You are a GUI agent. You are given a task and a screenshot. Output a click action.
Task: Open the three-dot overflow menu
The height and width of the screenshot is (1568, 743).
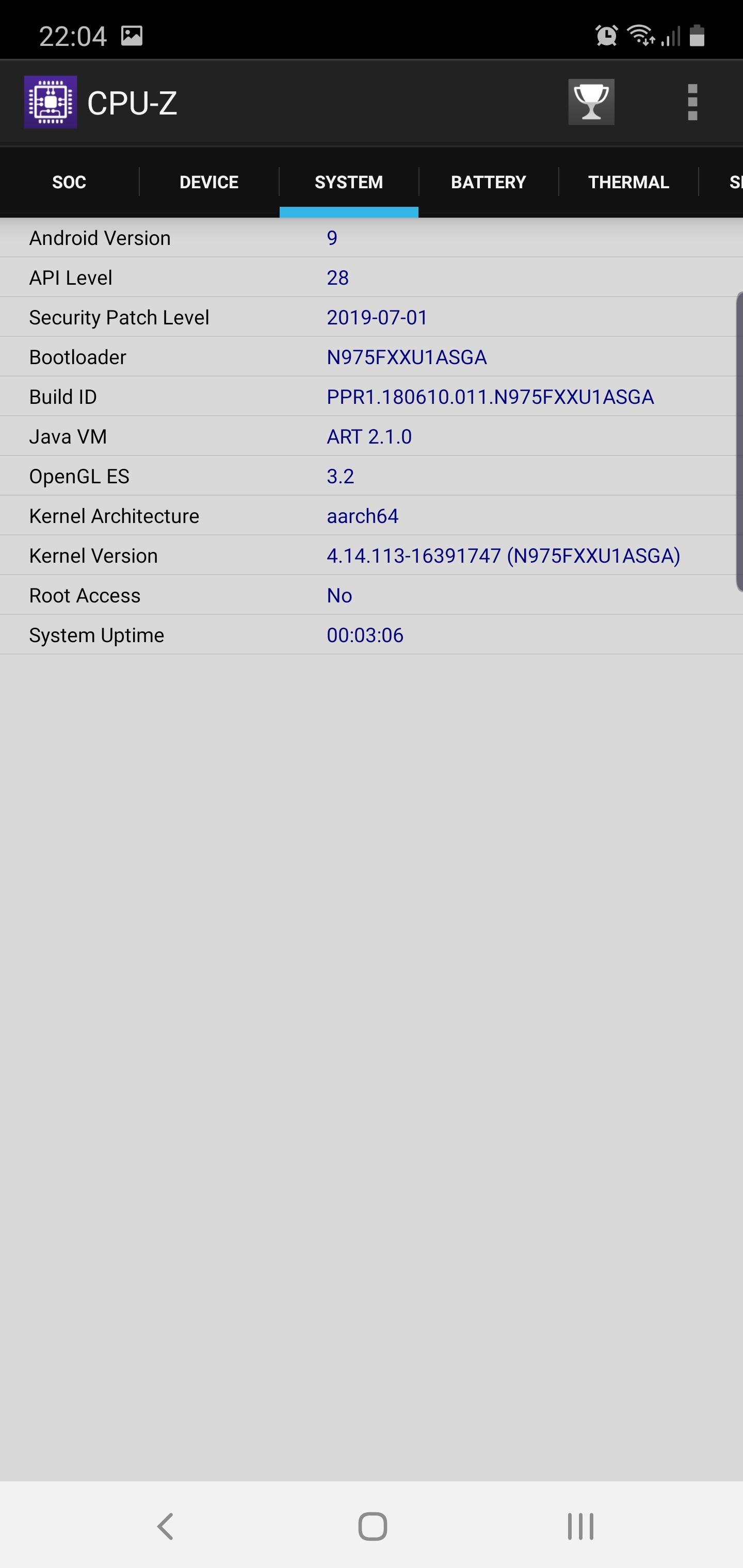[692, 102]
